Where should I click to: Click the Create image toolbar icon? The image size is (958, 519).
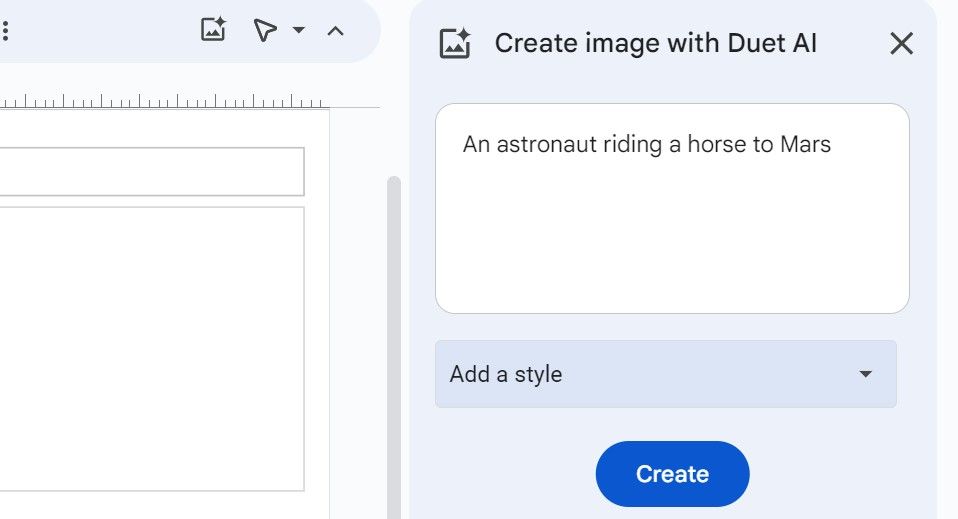(213, 30)
